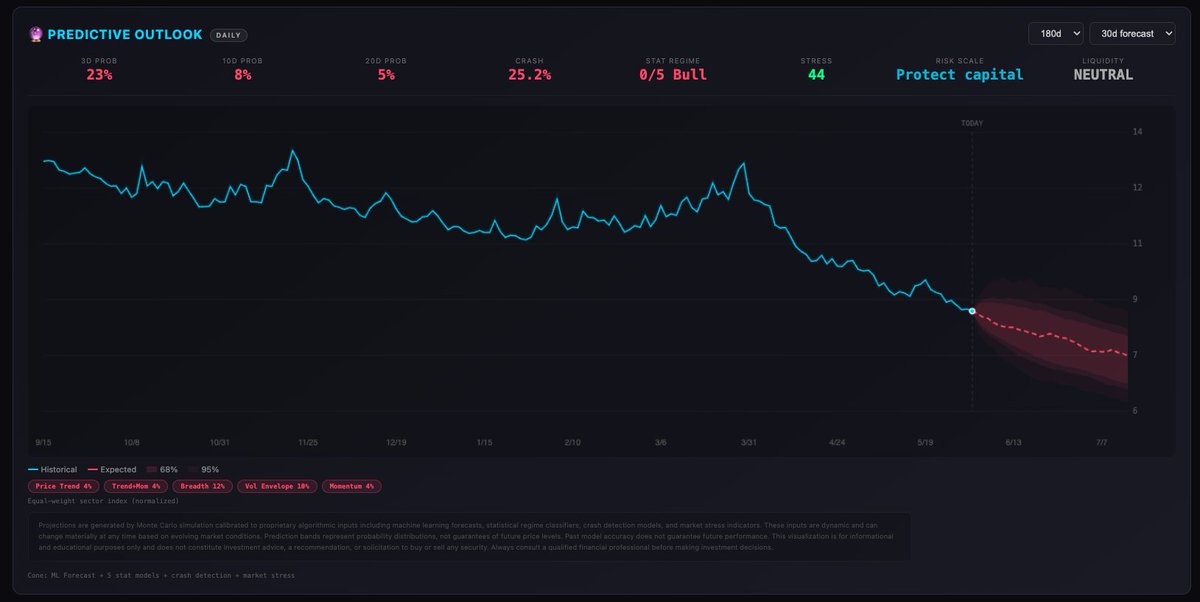The width and height of the screenshot is (1200, 602).
Task: Click the 14 value on price axis
Action: pyautogui.click(x=1137, y=132)
